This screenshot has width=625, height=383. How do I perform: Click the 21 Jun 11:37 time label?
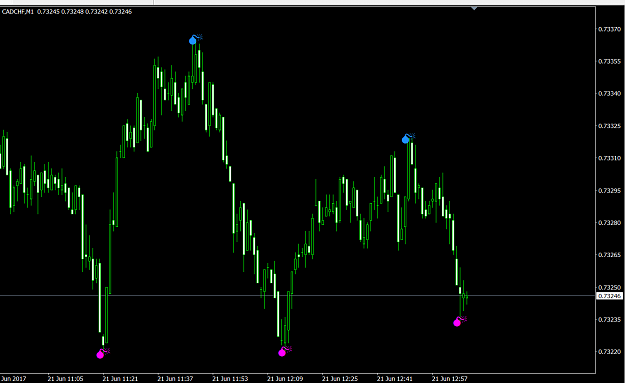coord(175,379)
